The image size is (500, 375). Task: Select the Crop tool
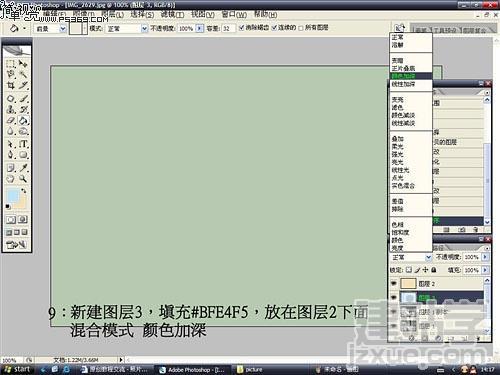coord(11,85)
